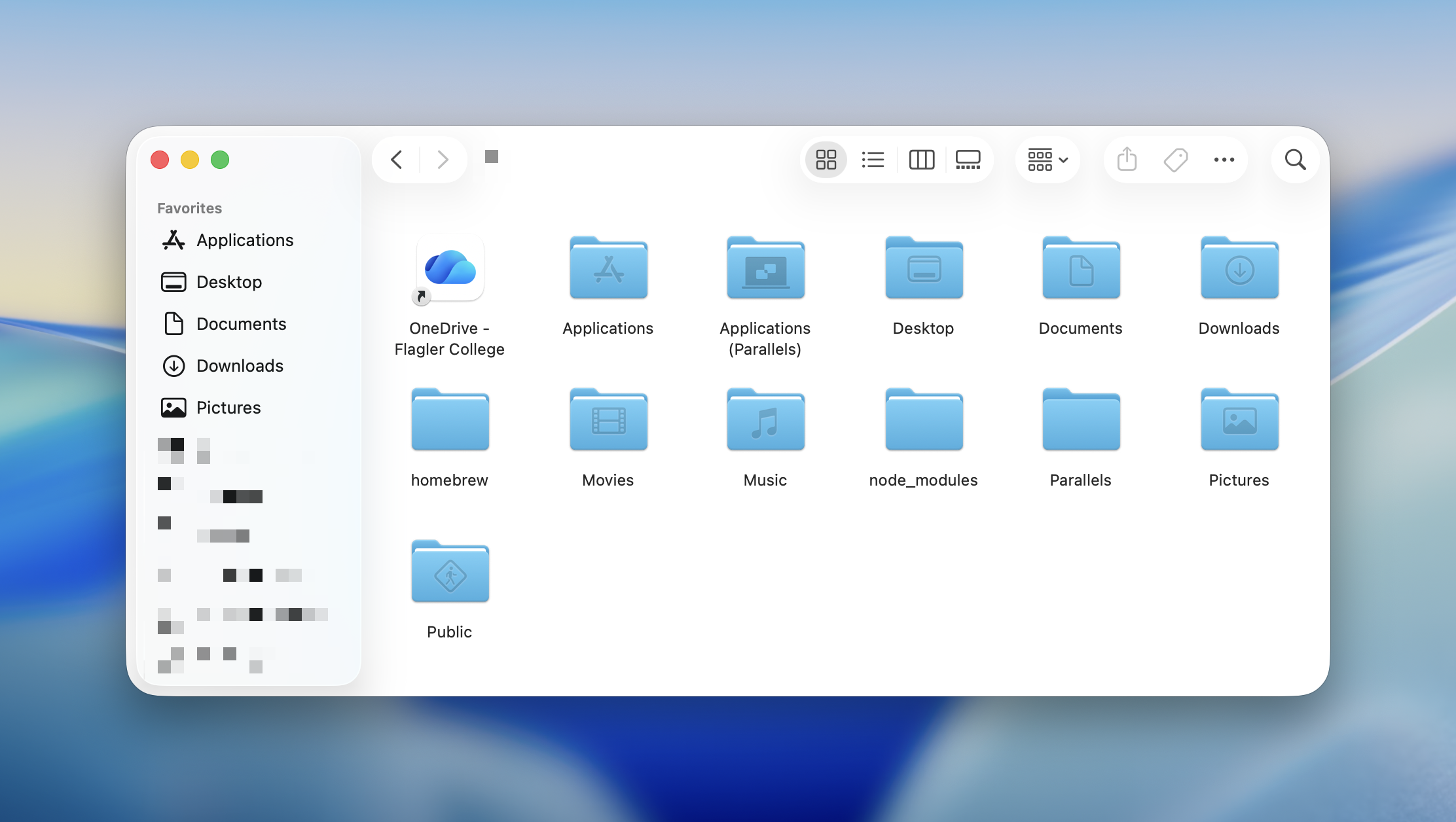Click the Favorites sidebar section header
This screenshot has width=1456, height=822.
[x=189, y=208]
